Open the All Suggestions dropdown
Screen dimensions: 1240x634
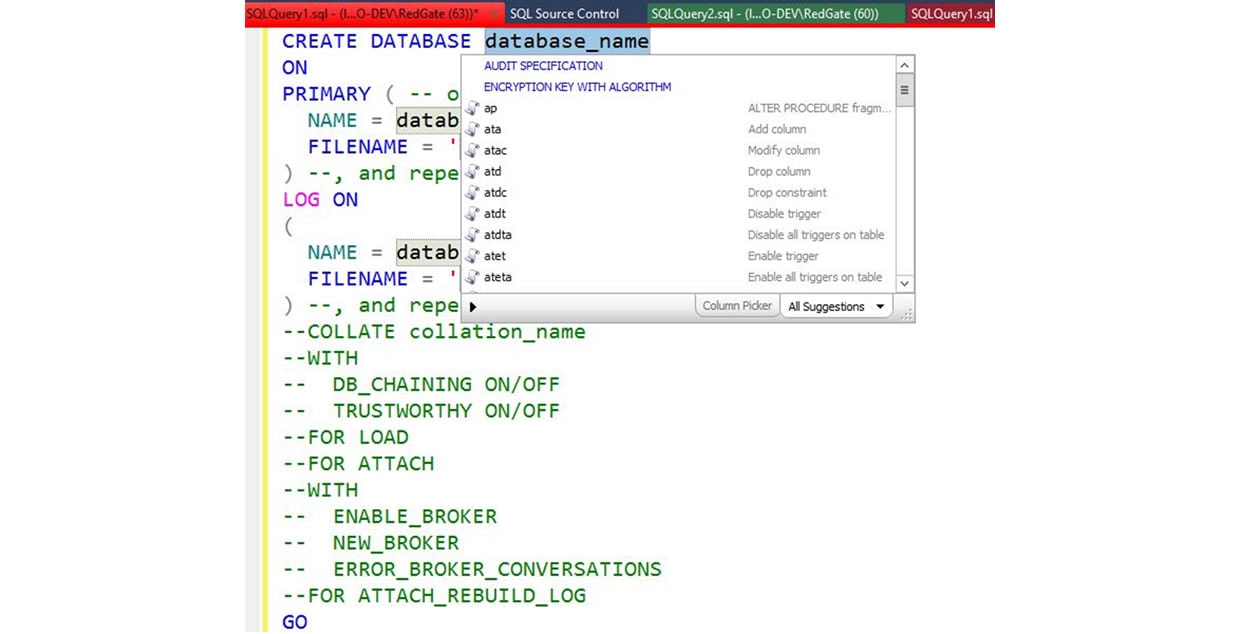836,307
